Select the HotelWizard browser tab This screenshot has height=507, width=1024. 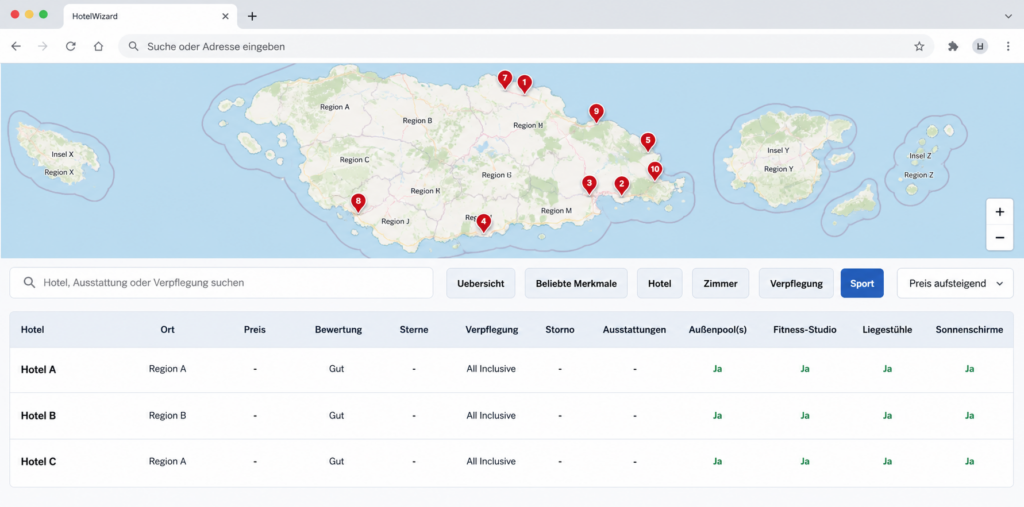(150, 16)
